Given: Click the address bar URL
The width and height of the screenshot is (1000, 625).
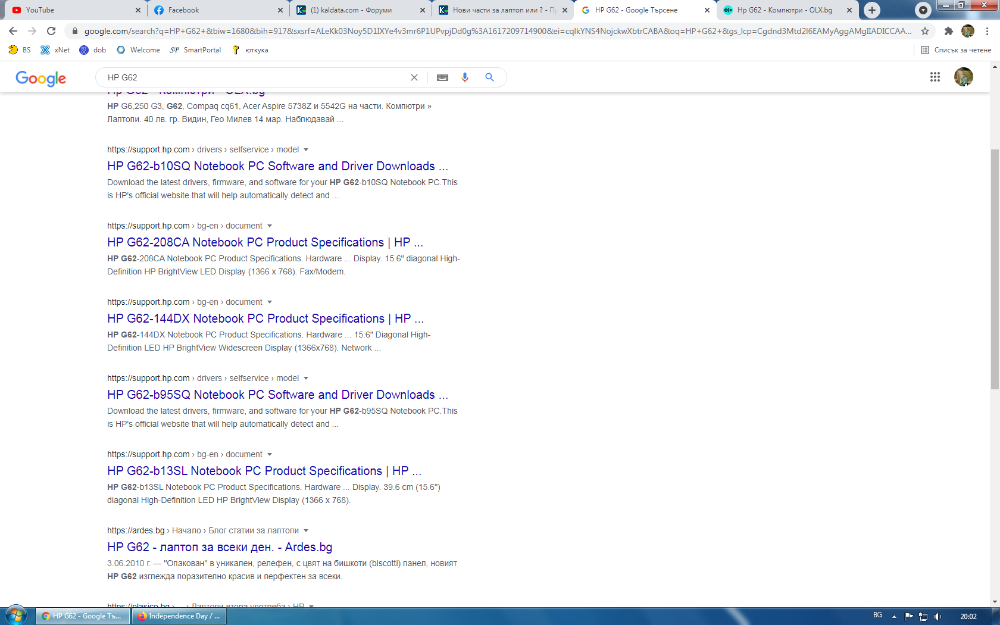Looking at the screenshot, I should coord(497,31).
